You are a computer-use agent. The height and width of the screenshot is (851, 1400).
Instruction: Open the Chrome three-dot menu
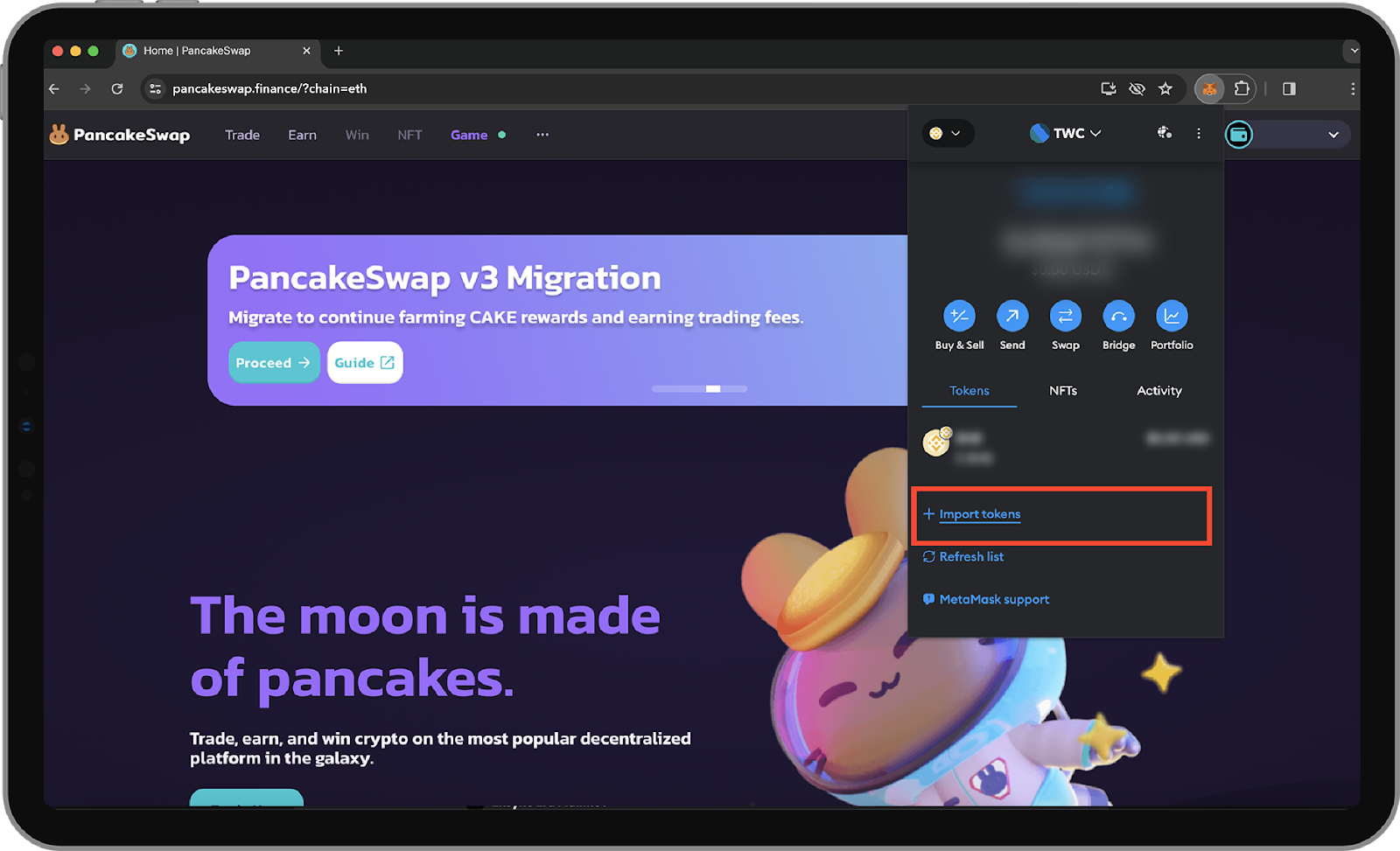point(1353,88)
